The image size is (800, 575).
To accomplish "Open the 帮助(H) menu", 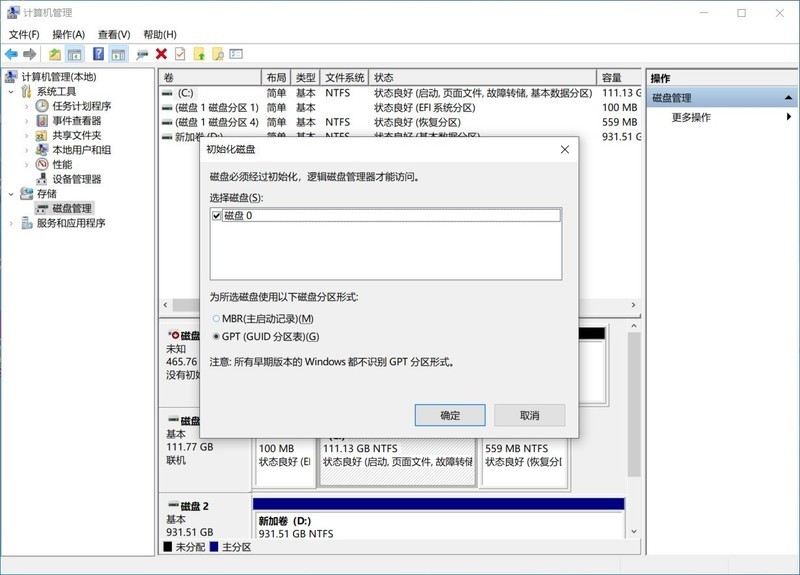I will [160, 34].
